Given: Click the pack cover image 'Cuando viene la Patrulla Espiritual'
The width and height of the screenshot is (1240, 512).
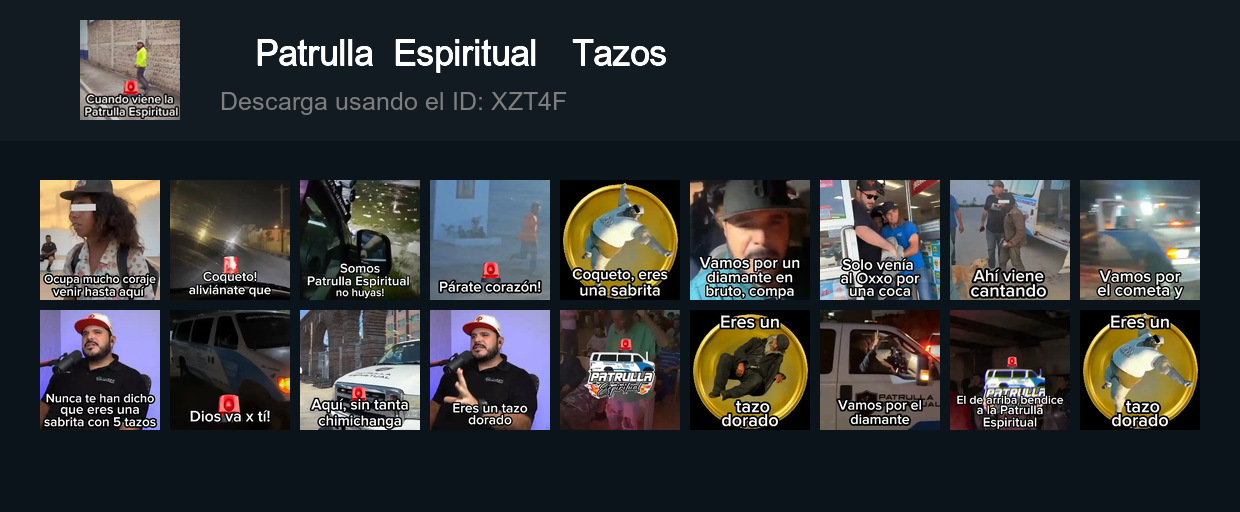Looking at the screenshot, I should point(130,70).
